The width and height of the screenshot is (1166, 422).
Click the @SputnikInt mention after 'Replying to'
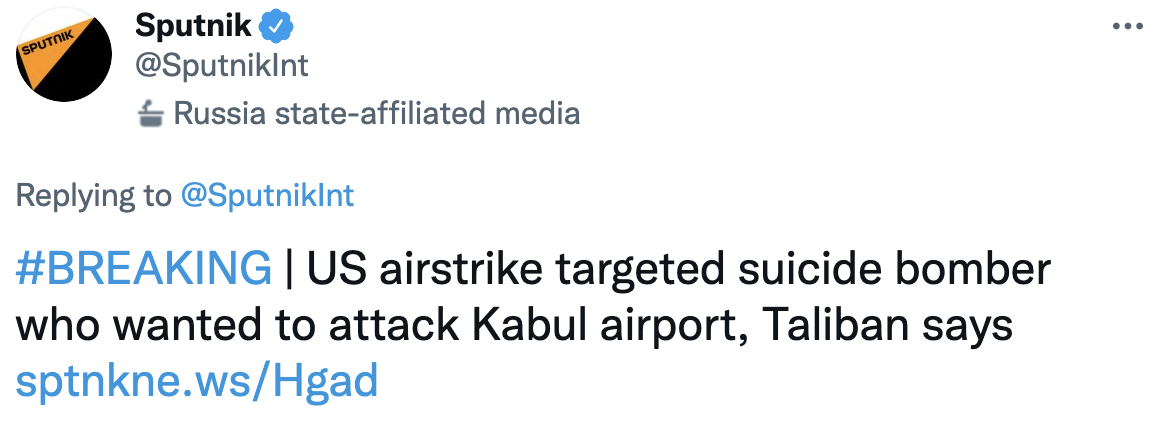click(267, 195)
